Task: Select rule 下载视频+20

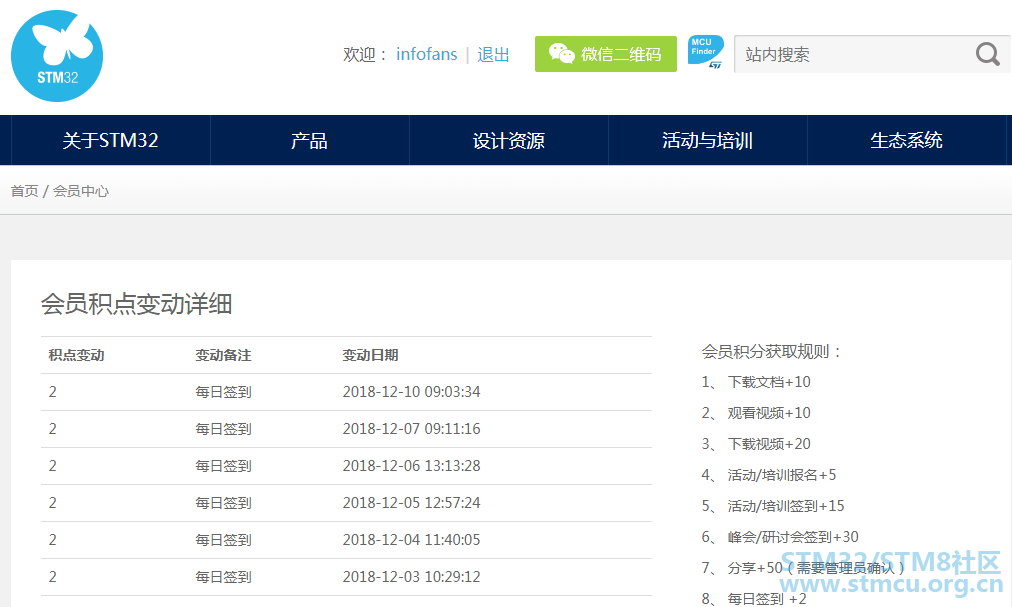Action: click(769, 444)
